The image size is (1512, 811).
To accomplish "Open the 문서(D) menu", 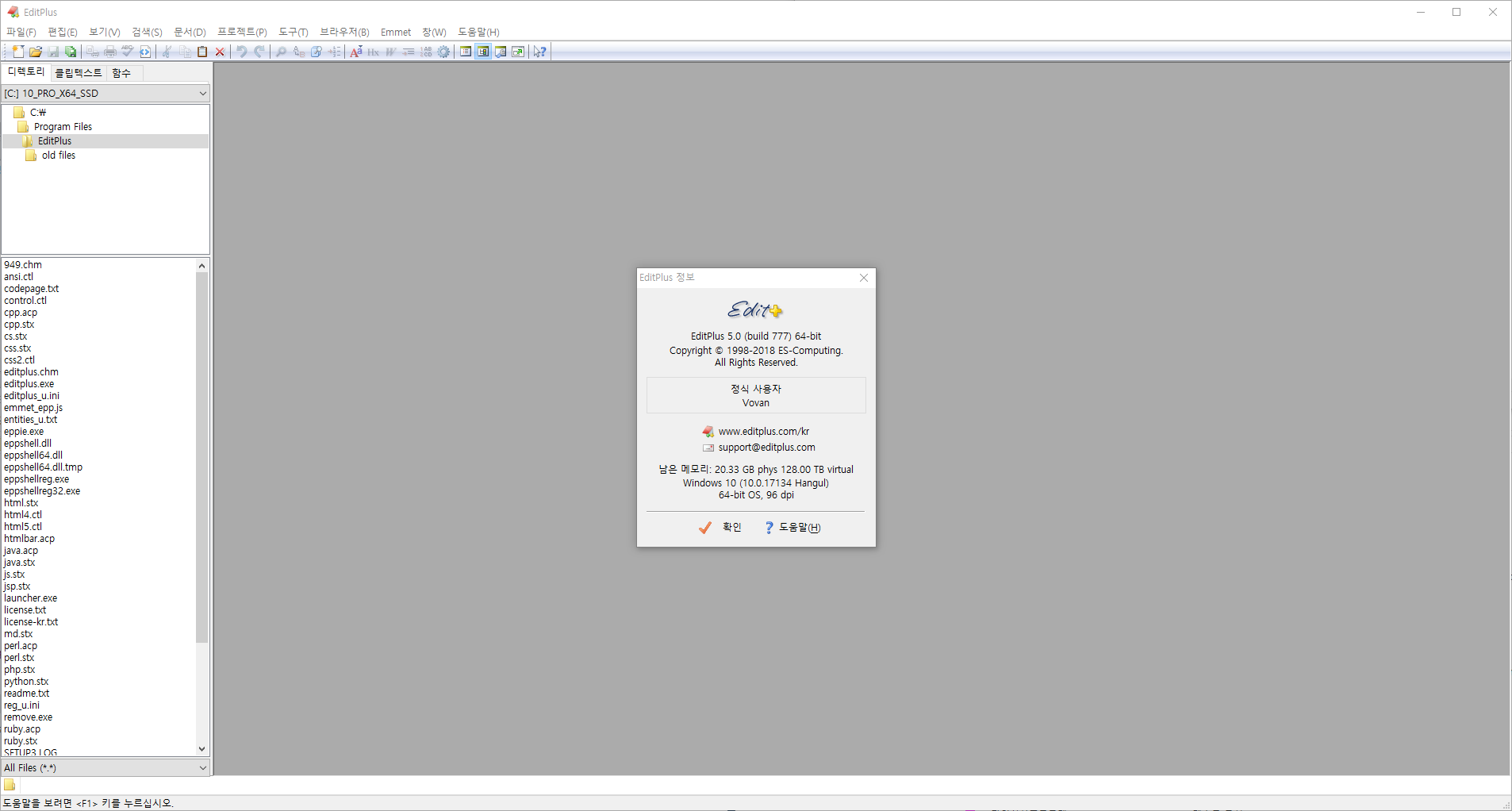I will coord(190,32).
